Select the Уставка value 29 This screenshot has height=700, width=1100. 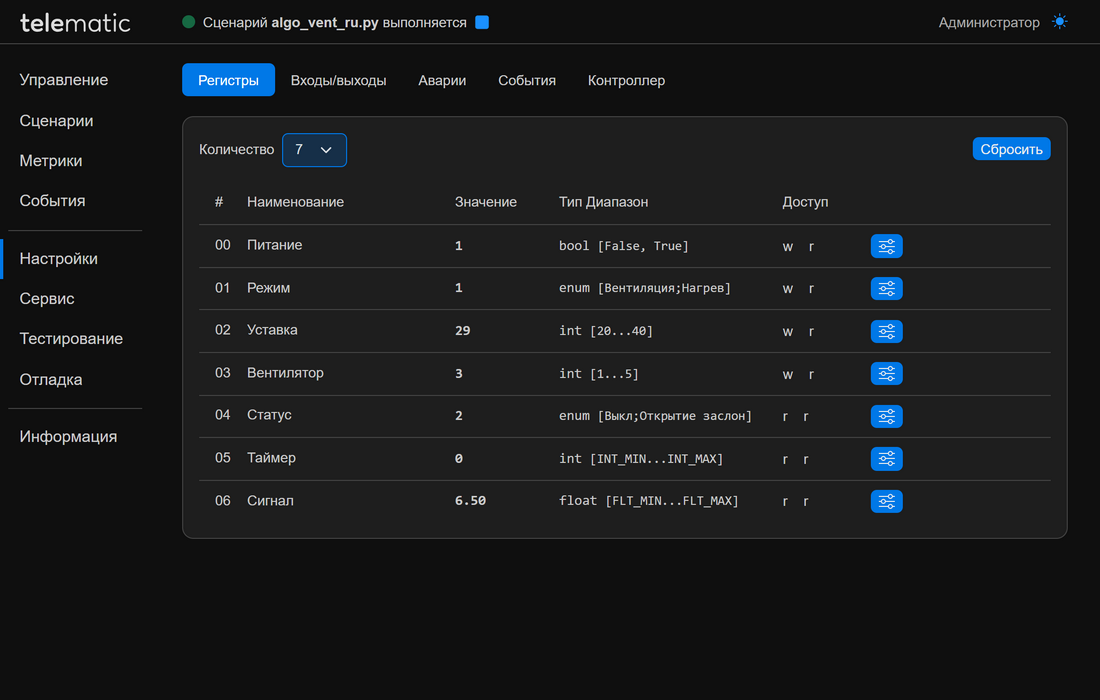[462, 331]
